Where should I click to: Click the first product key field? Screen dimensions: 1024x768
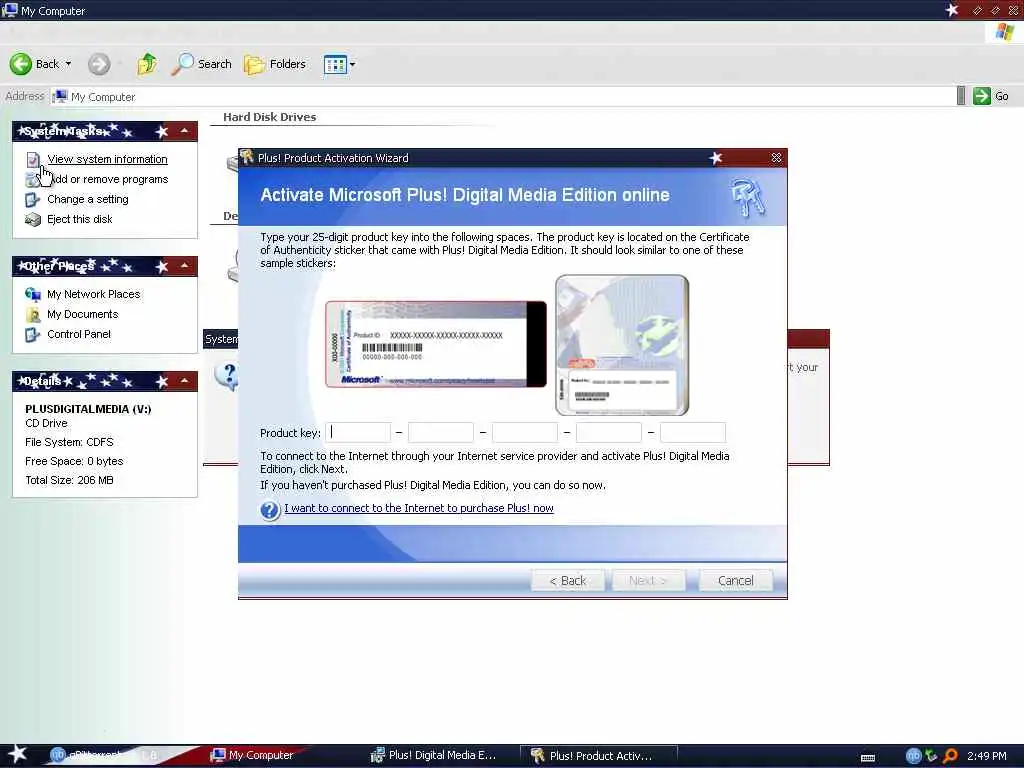(x=358, y=432)
